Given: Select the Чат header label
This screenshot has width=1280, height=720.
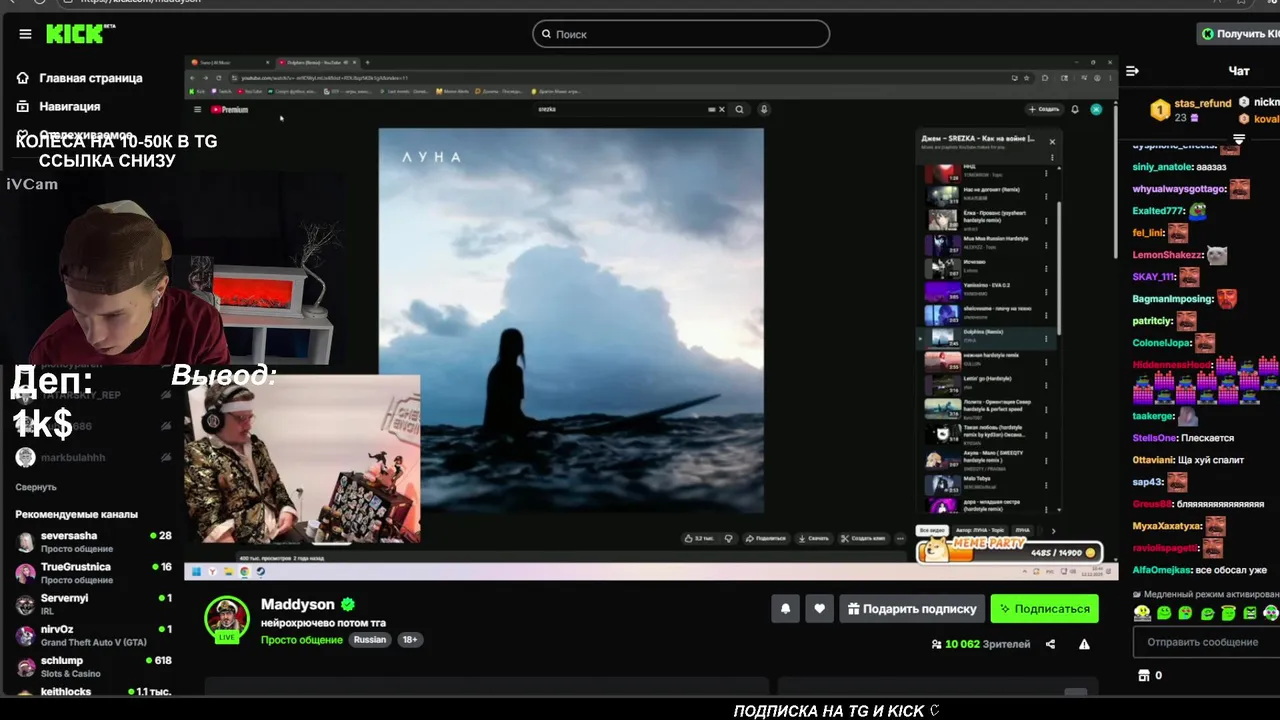Looking at the screenshot, I should [x=1238, y=71].
